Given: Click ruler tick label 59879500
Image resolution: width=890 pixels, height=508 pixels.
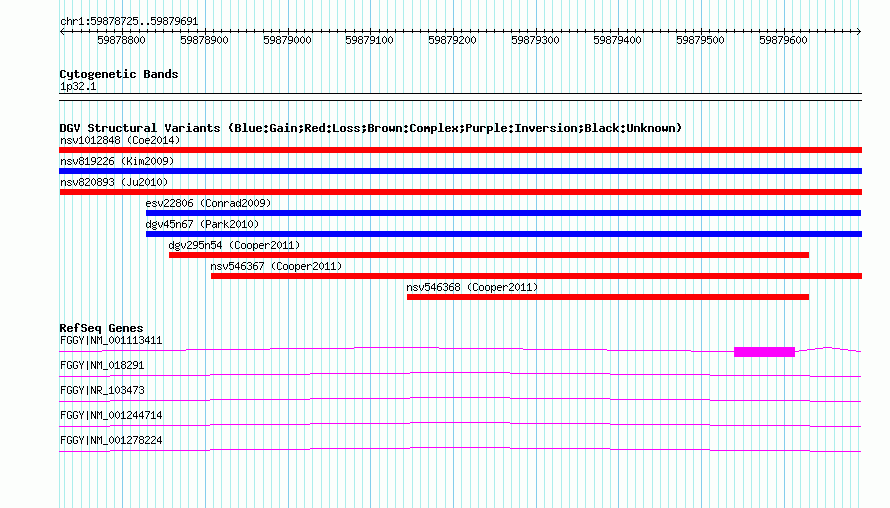Looking at the screenshot, I should click(700, 40).
